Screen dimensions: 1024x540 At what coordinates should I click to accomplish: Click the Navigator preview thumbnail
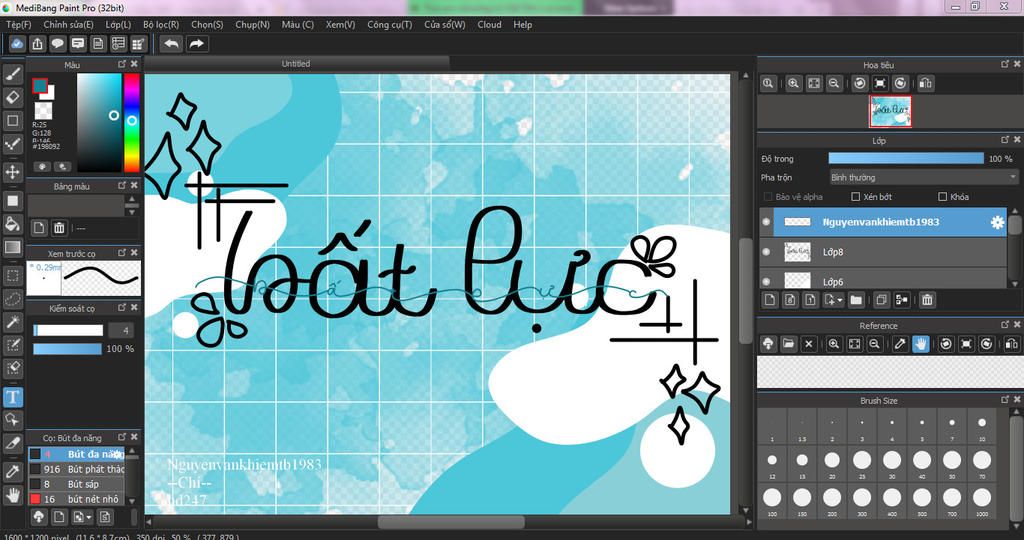point(890,112)
